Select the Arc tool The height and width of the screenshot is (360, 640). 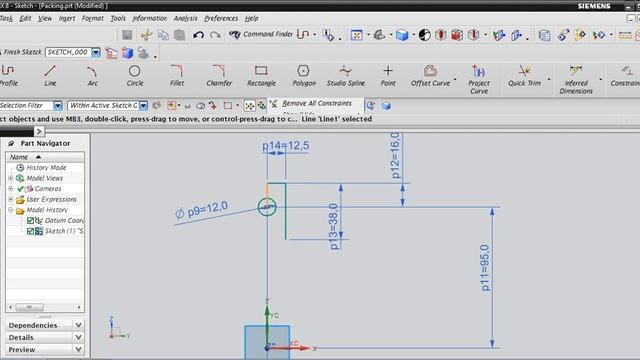point(92,76)
